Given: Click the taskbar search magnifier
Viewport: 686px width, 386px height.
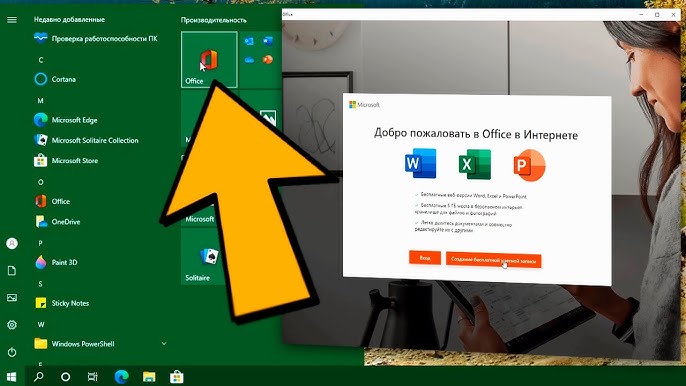Looking at the screenshot, I should click(x=38, y=376).
